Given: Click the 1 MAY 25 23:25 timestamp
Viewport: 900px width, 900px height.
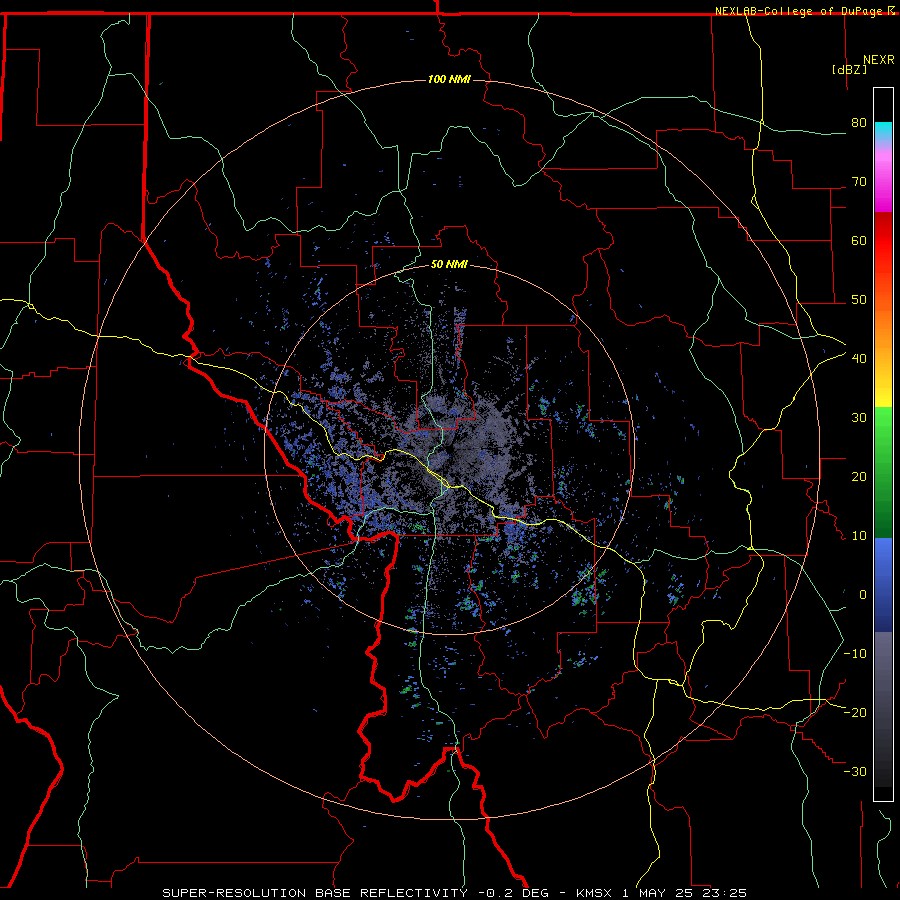Looking at the screenshot, I should tap(684, 893).
